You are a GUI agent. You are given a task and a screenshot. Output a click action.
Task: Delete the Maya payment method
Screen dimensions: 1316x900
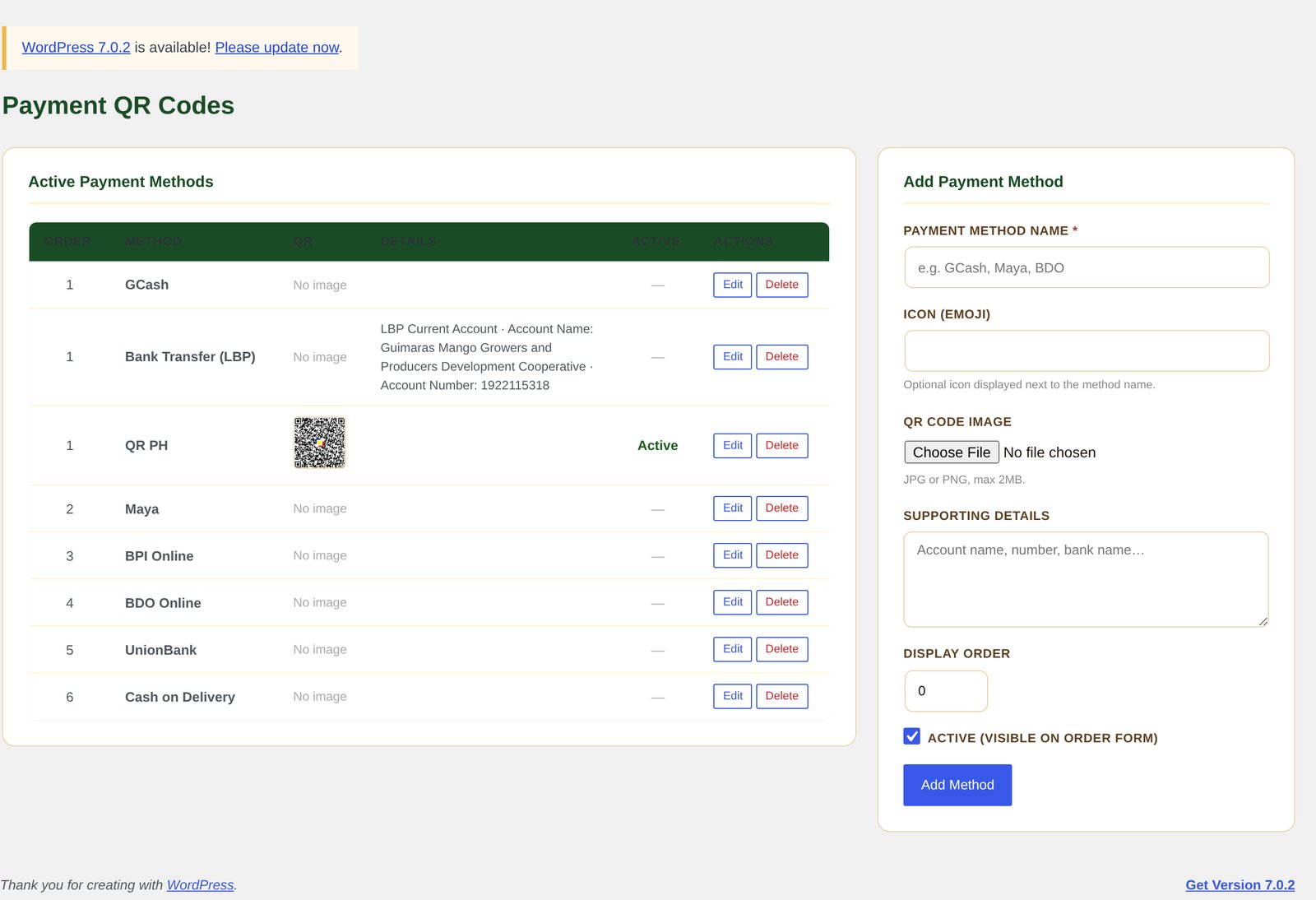click(781, 508)
